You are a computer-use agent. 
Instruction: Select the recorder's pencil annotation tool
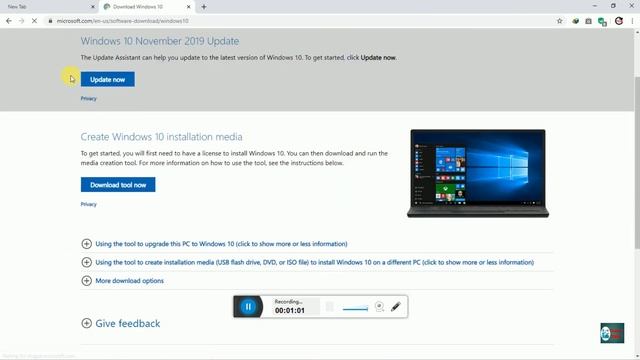point(396,307)
